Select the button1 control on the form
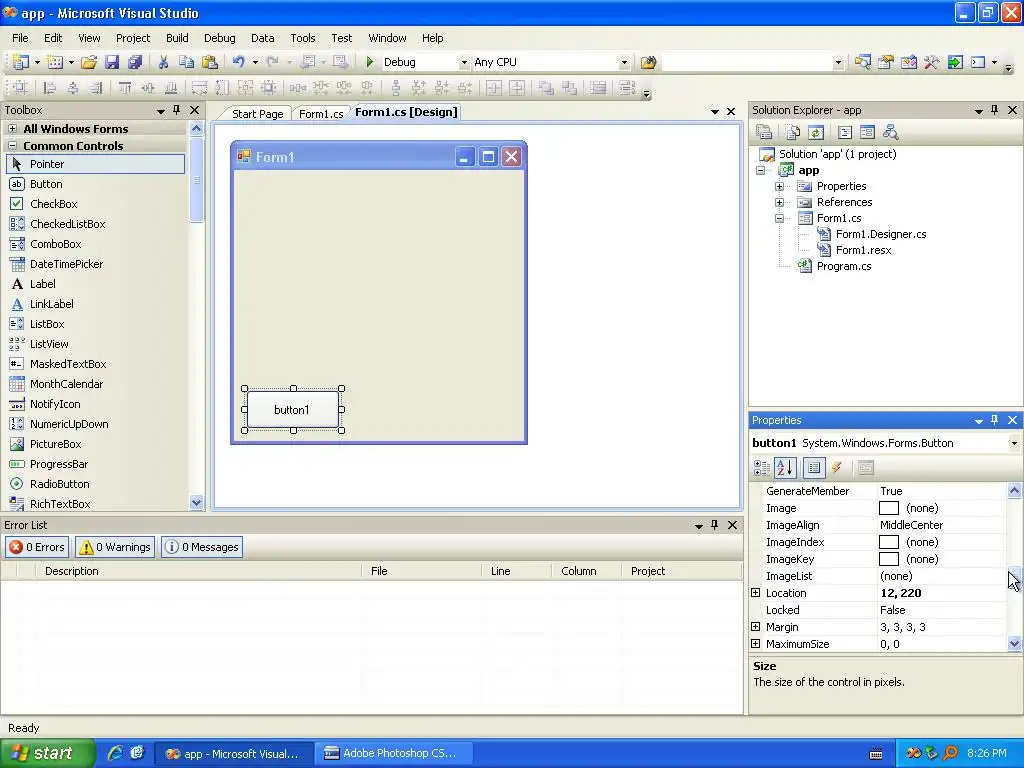This screenshot has height=768, width=1024. click(293, 409)
